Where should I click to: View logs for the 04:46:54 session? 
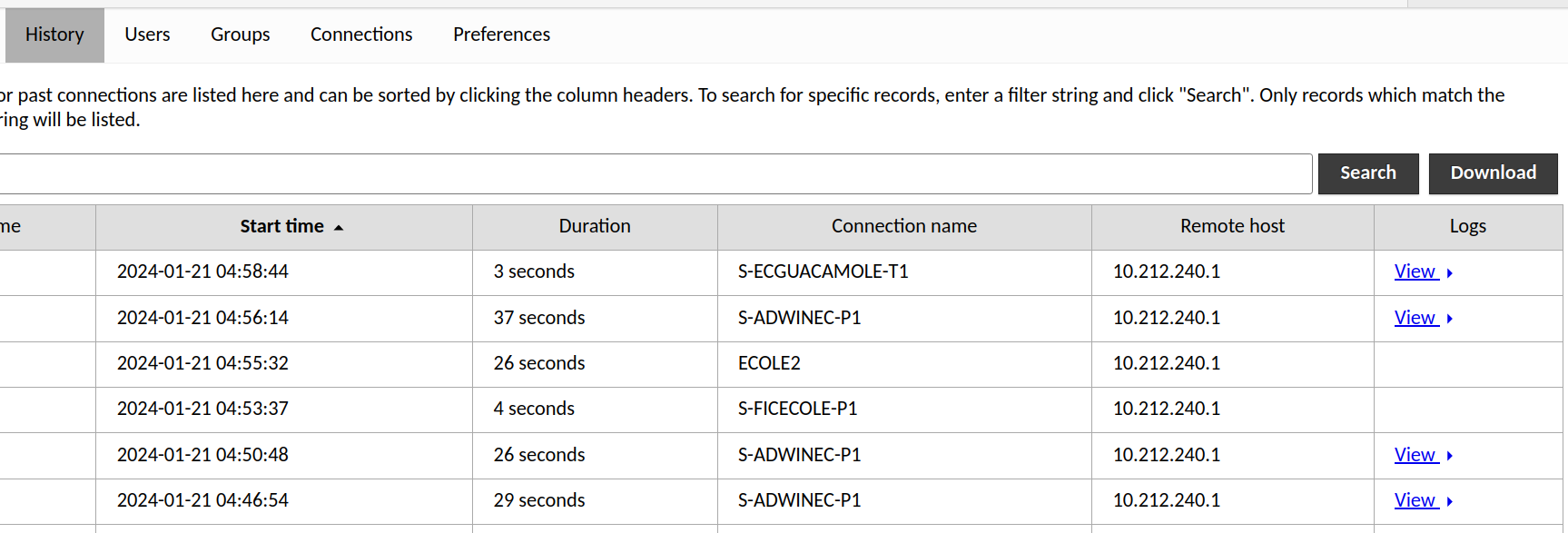1415,501
